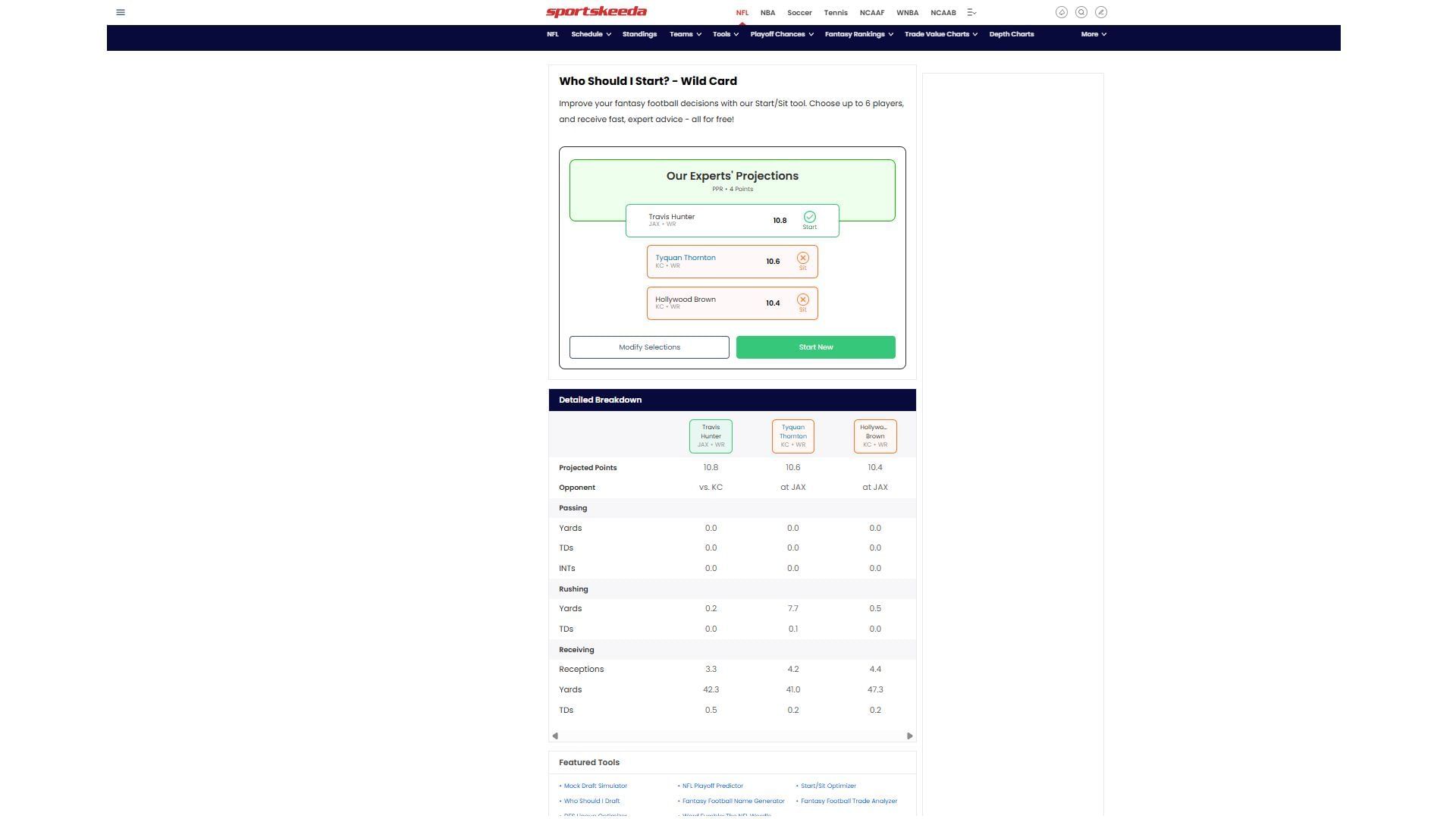The height and width of the screenshot is (819, 1456).
Task: Expand Trade Value Charts dropdown
Action: [x=940, y=34]
